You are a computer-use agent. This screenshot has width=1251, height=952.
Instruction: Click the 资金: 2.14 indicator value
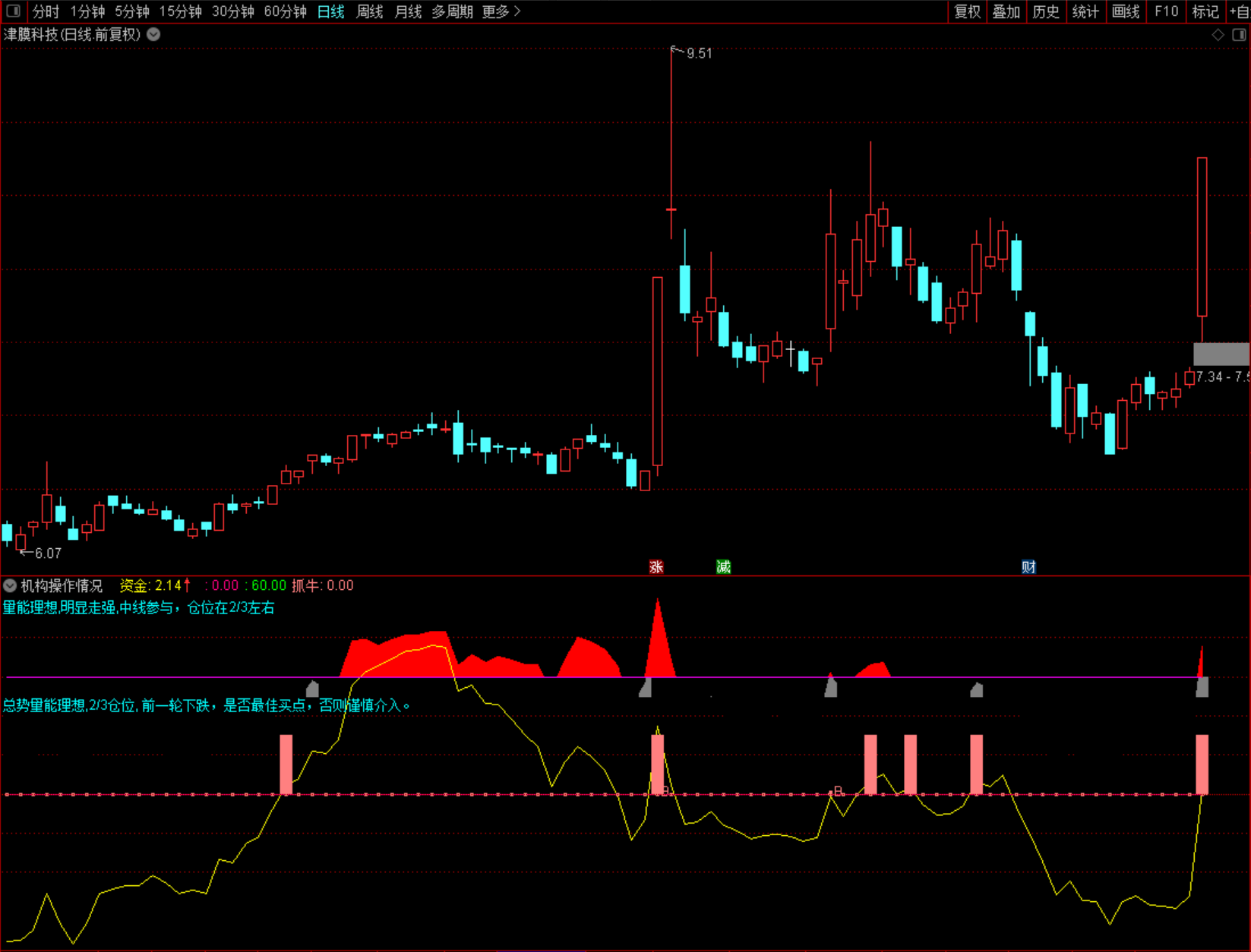(155, 585)
